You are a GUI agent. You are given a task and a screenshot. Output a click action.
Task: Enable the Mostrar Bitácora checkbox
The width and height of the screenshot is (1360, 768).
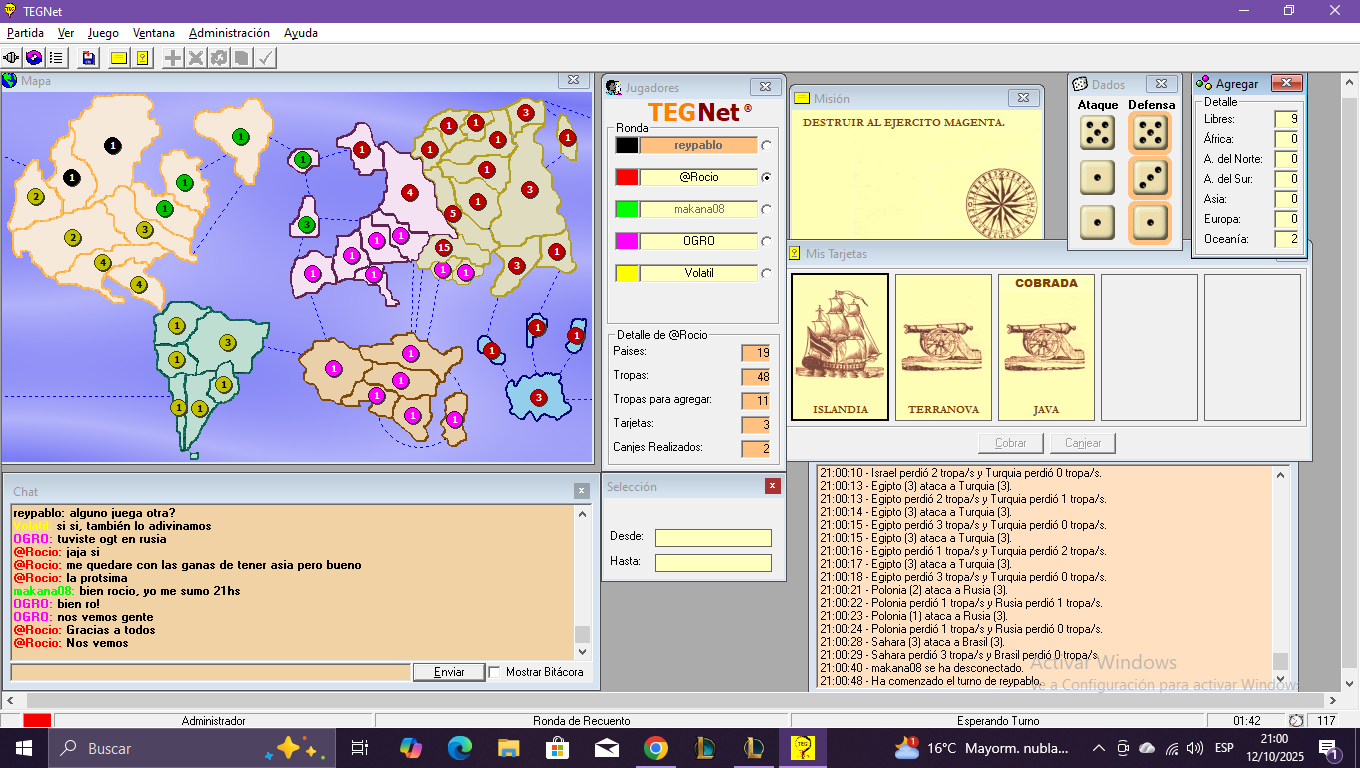tap(495, 672)
